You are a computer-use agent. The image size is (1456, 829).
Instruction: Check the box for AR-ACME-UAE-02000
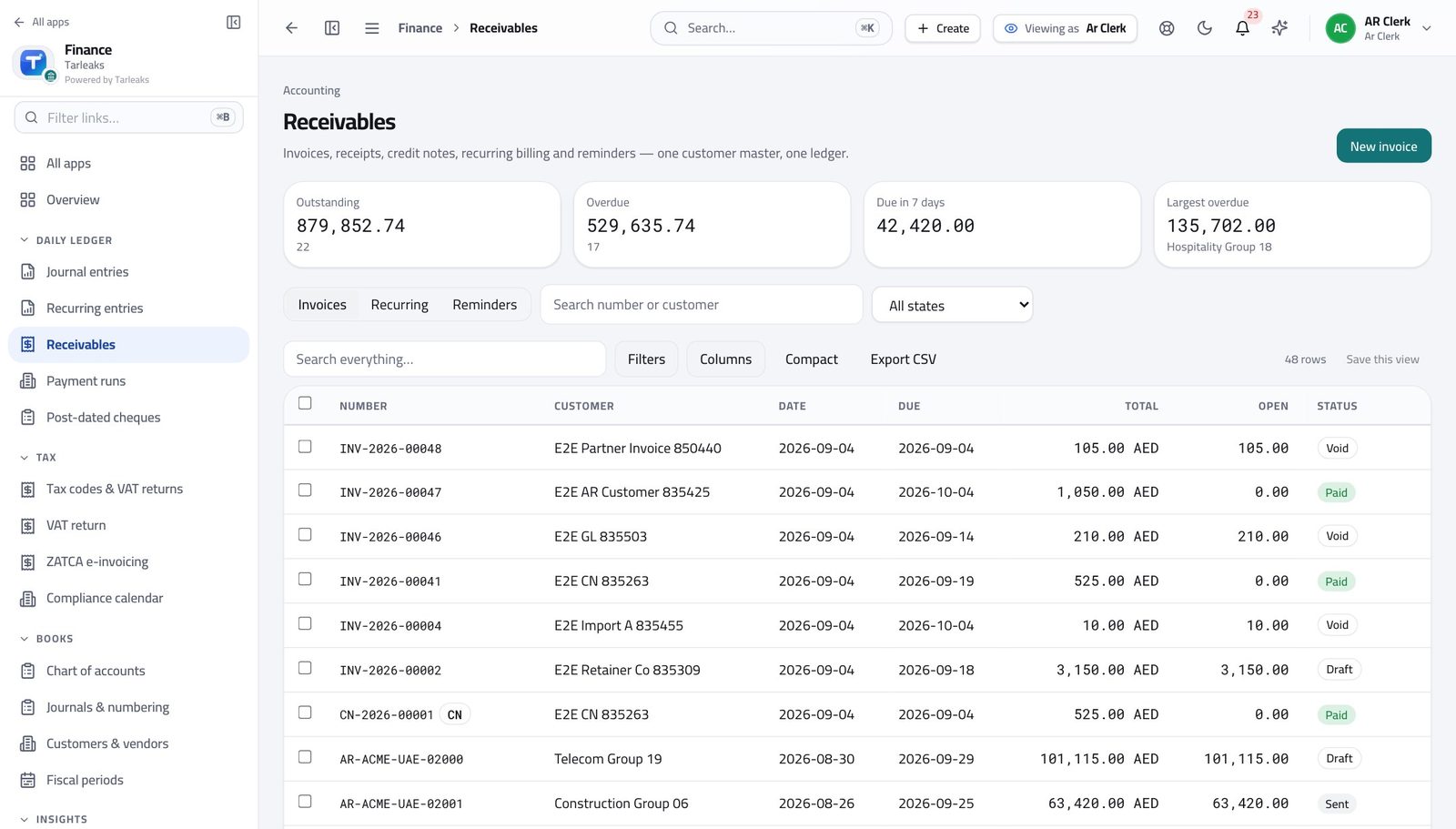305,758
